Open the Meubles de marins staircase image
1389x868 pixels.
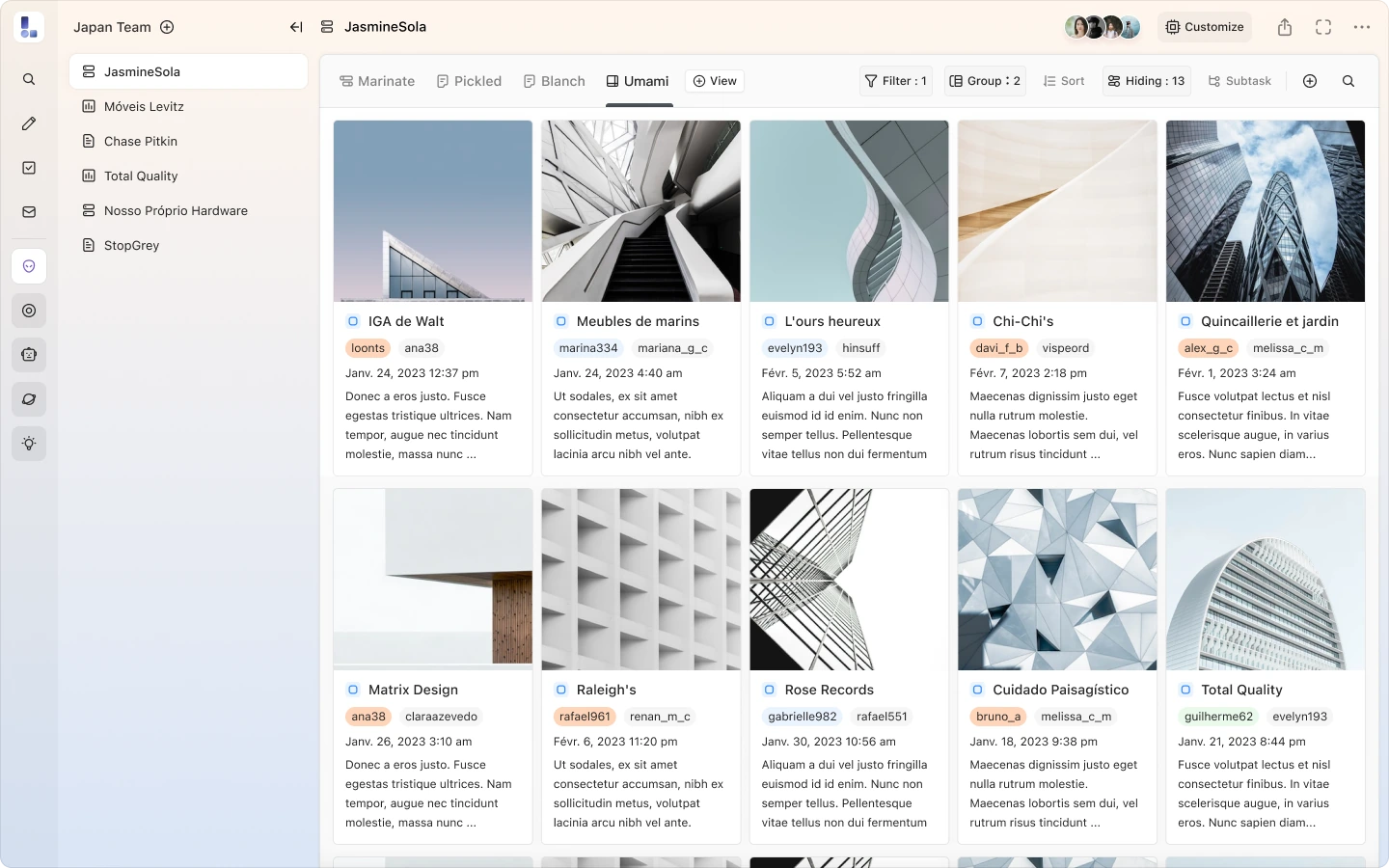point(641,211)
